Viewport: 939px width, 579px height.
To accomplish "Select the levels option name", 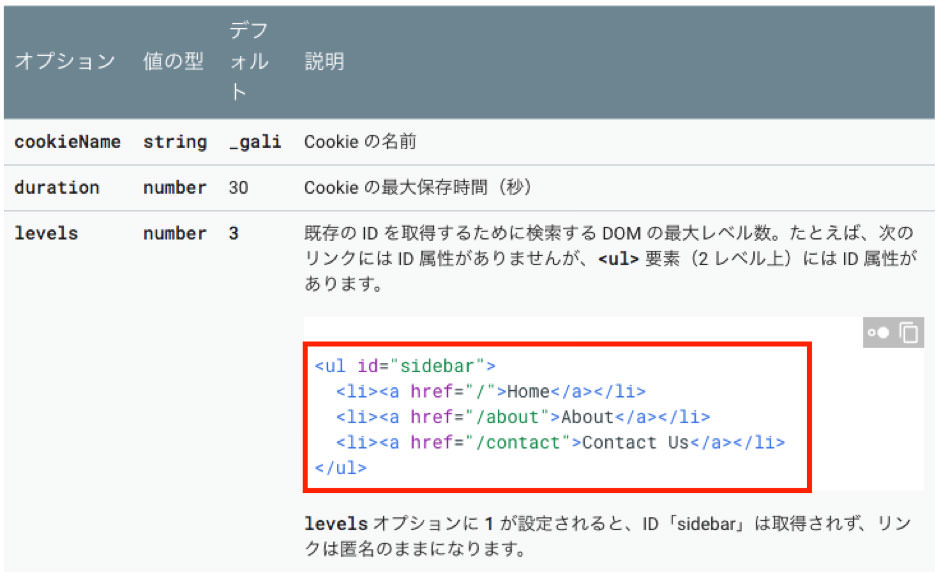I will coord(46,234).
